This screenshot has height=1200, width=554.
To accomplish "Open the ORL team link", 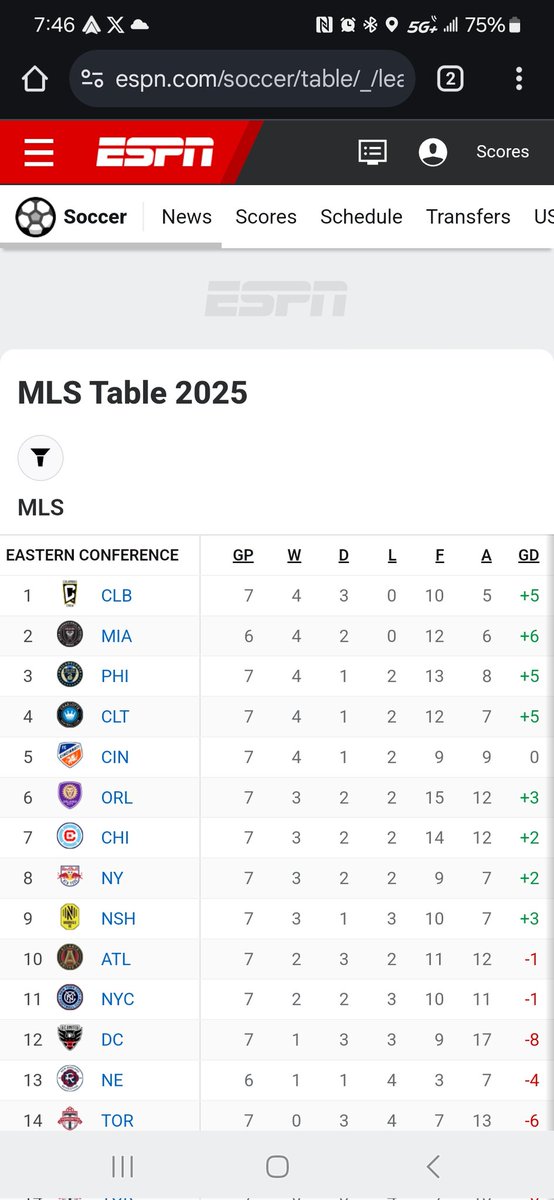I will (x=117, y=797).
